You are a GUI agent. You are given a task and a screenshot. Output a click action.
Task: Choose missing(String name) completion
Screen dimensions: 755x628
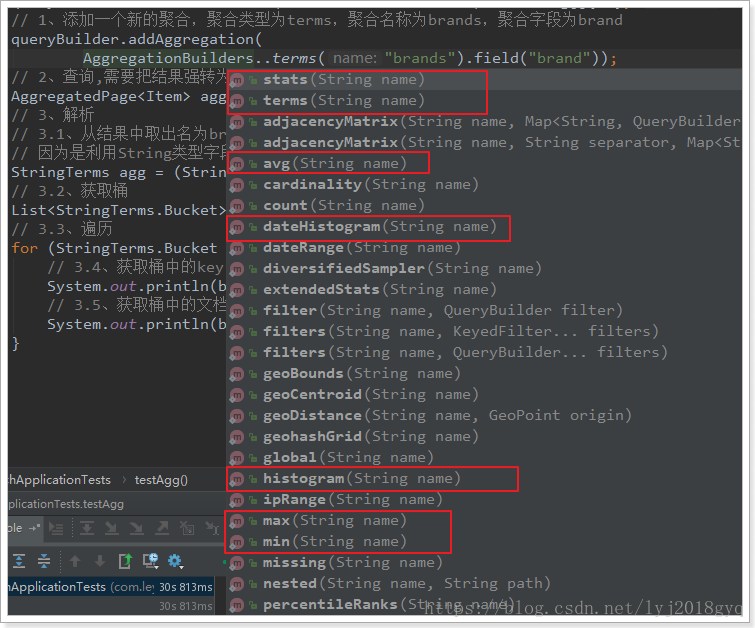pos(484,563)
